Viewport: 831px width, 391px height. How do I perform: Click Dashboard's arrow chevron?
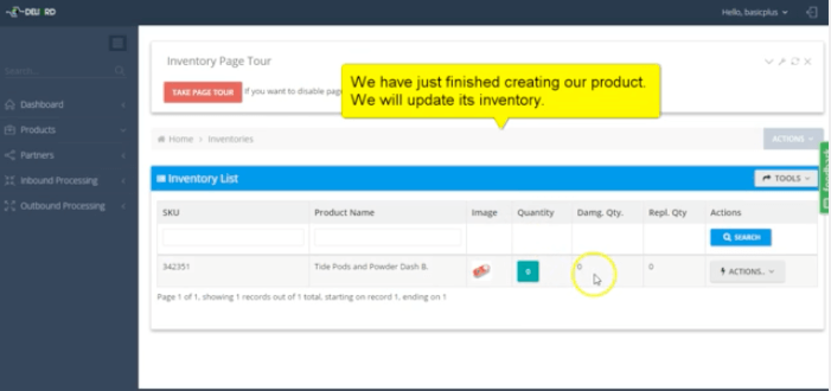click(x=123, y=105)
